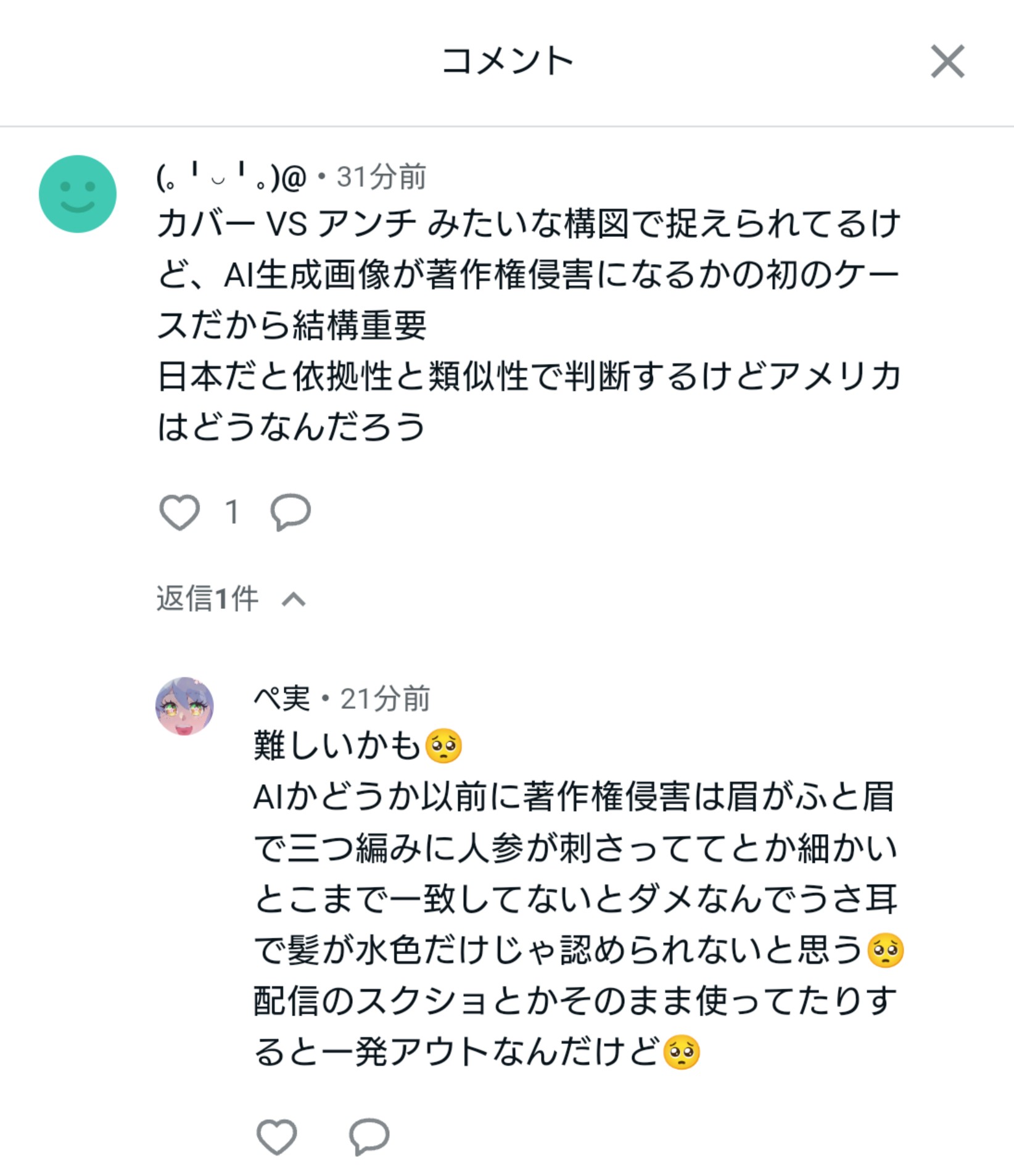
Task: Open the (。╹◡╹。)@ username link
Action: [x=231, y=178]
